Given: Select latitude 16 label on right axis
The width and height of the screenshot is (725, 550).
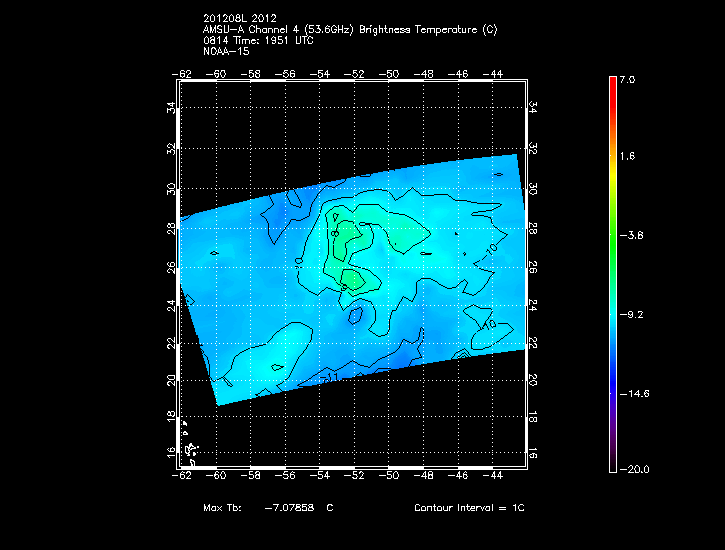Looking at the screenshot, I should point(533,453).
